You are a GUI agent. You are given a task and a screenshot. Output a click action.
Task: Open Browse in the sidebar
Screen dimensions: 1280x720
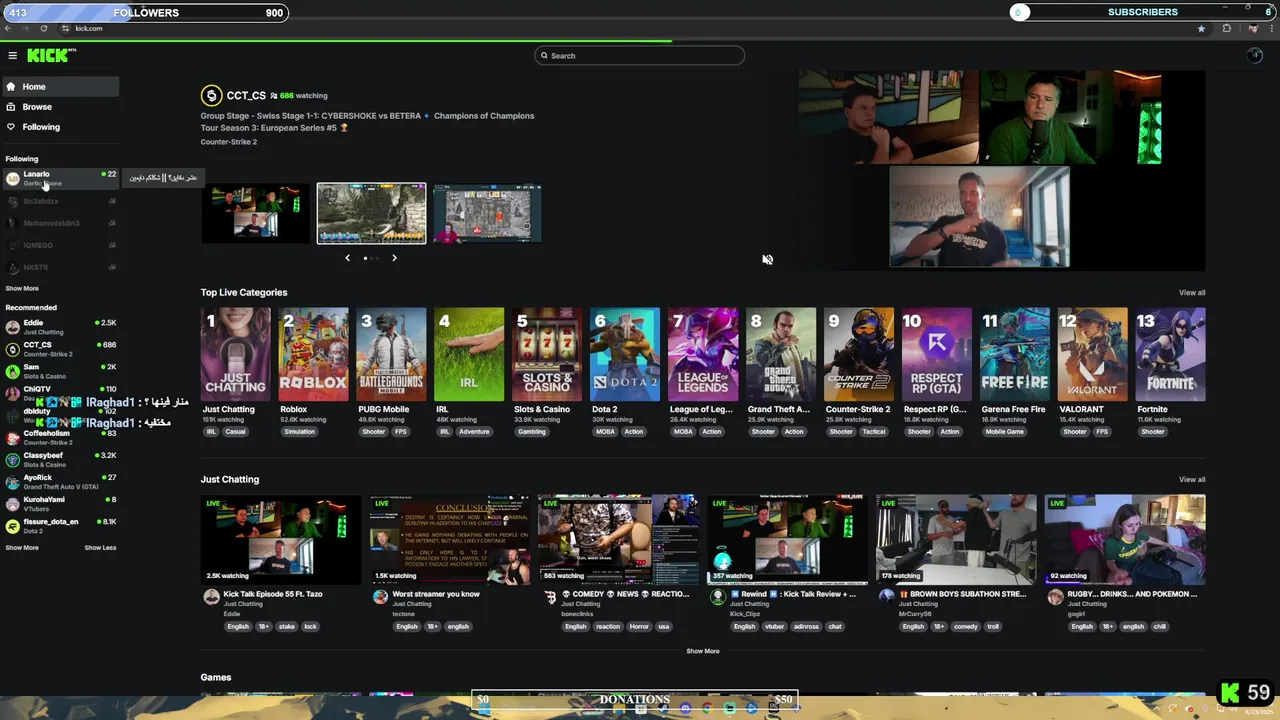(60, 107)
